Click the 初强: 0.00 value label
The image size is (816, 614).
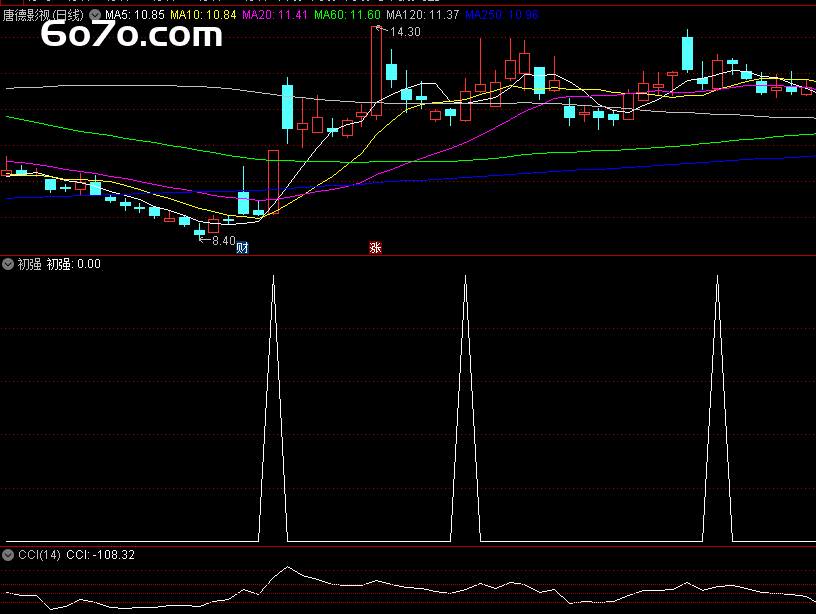tap(73, 264)
